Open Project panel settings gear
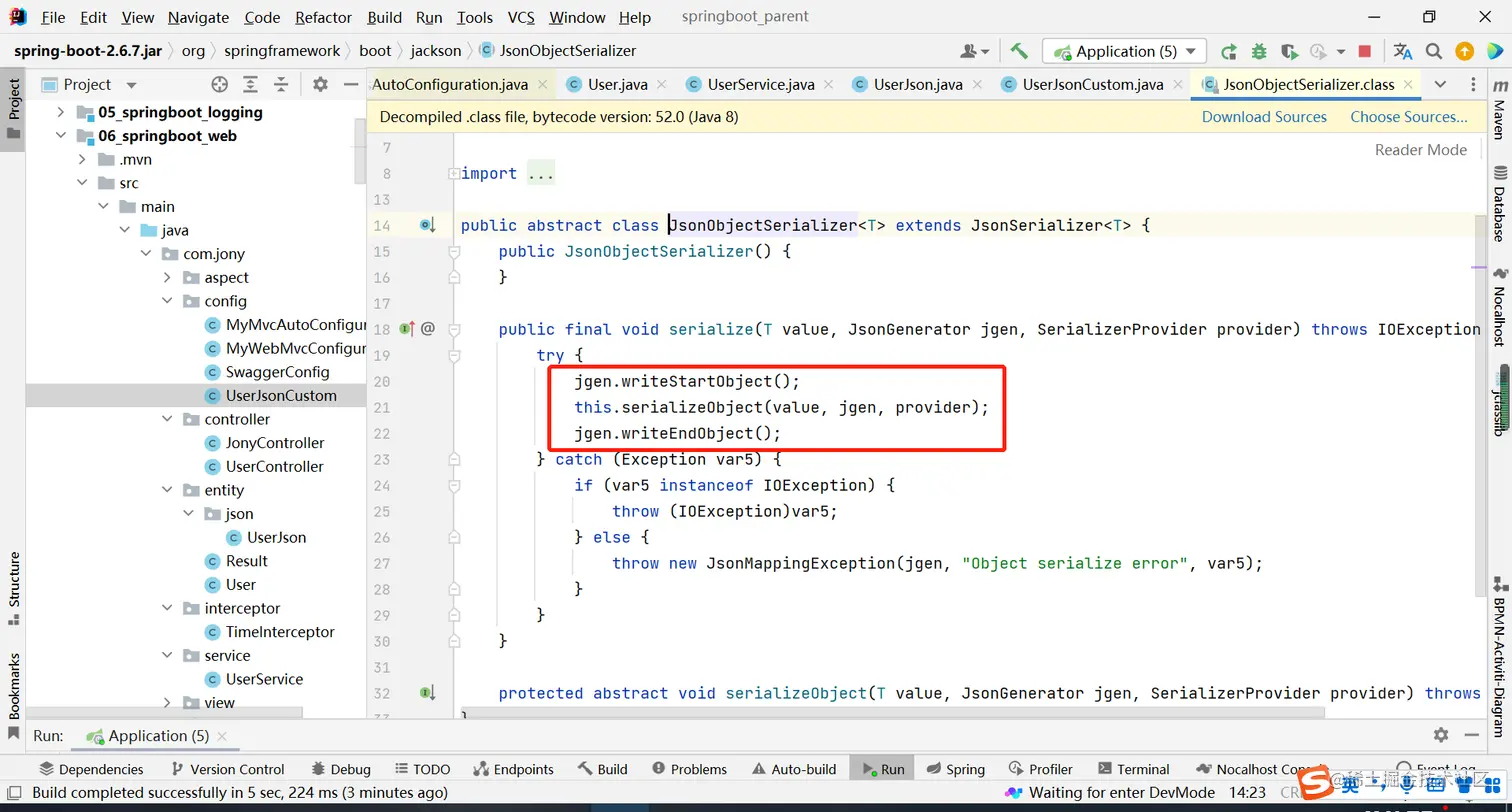Viewport: 1512px width, 812px height. point(320,84)
